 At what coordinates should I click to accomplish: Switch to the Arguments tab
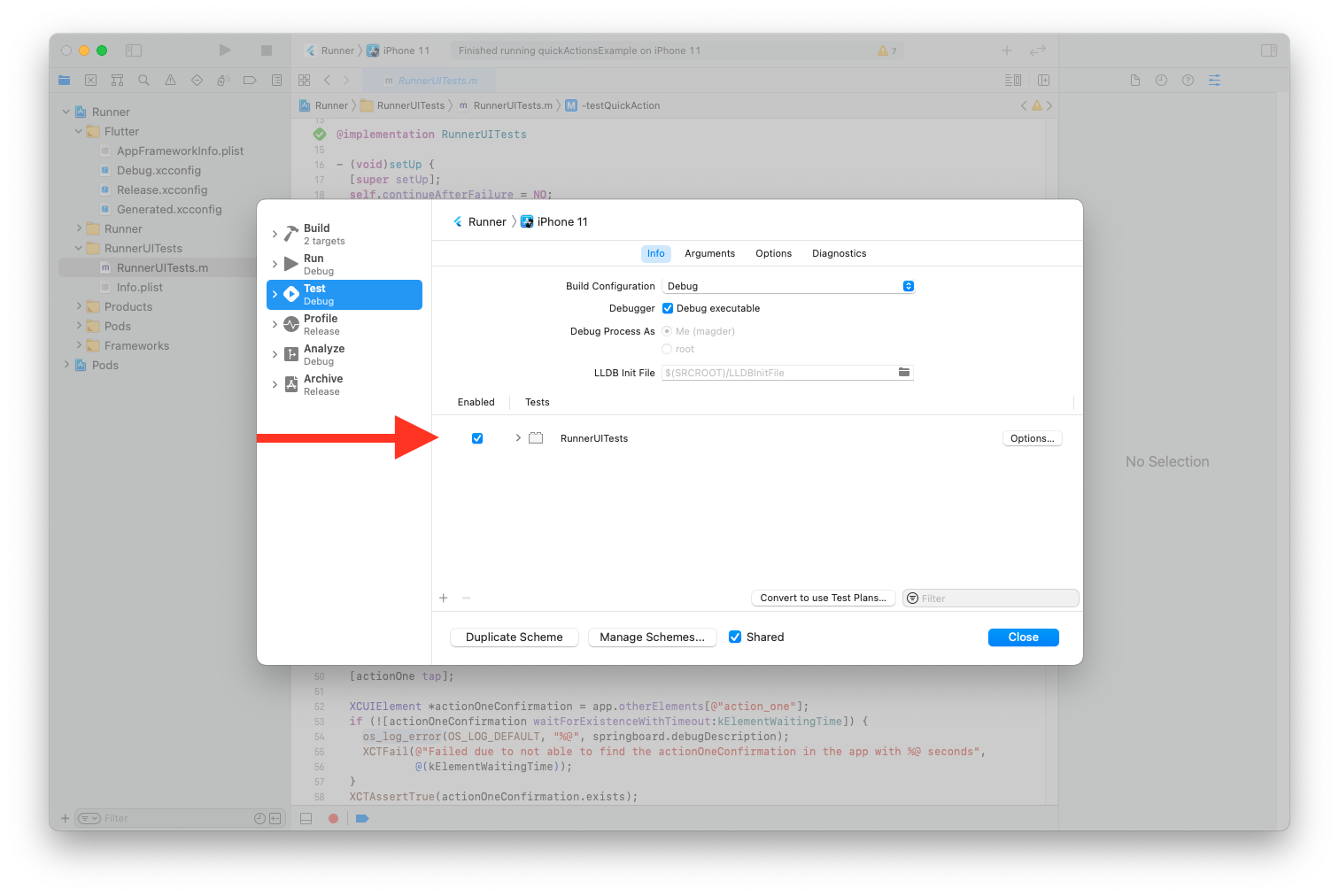point(709,253)
